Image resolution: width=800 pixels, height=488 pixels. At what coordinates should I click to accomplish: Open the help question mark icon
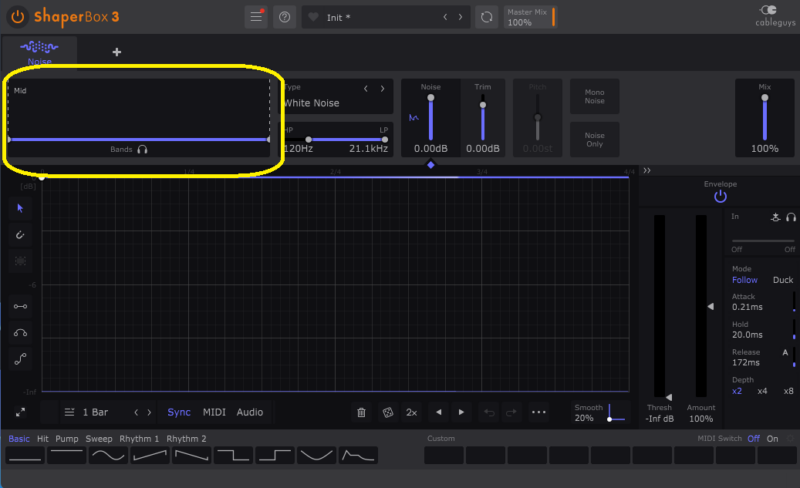click(x=284, y=17)
